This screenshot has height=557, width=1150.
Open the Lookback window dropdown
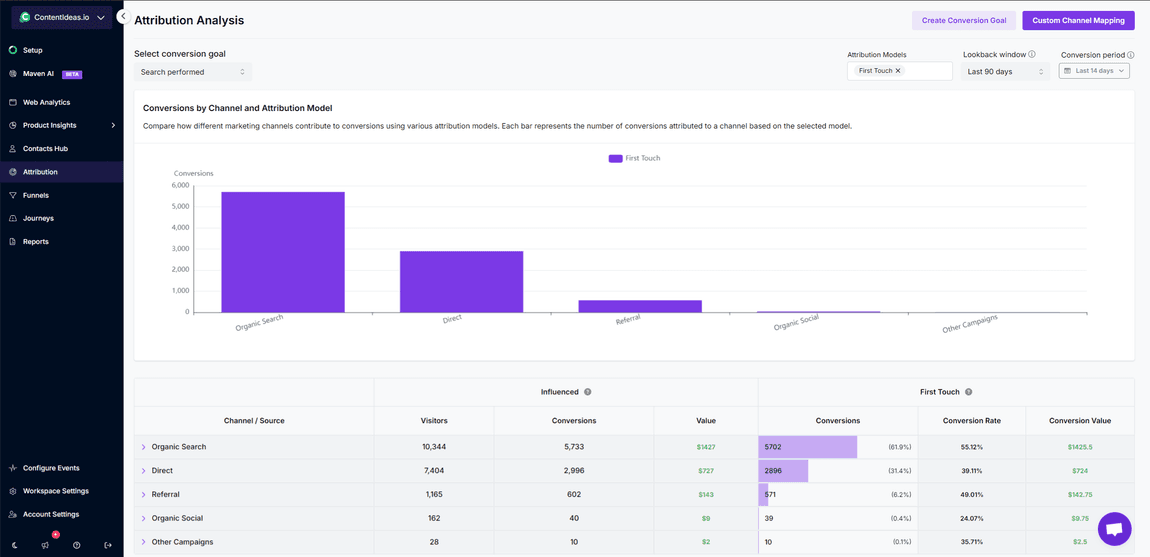[x=1005, y=72]
